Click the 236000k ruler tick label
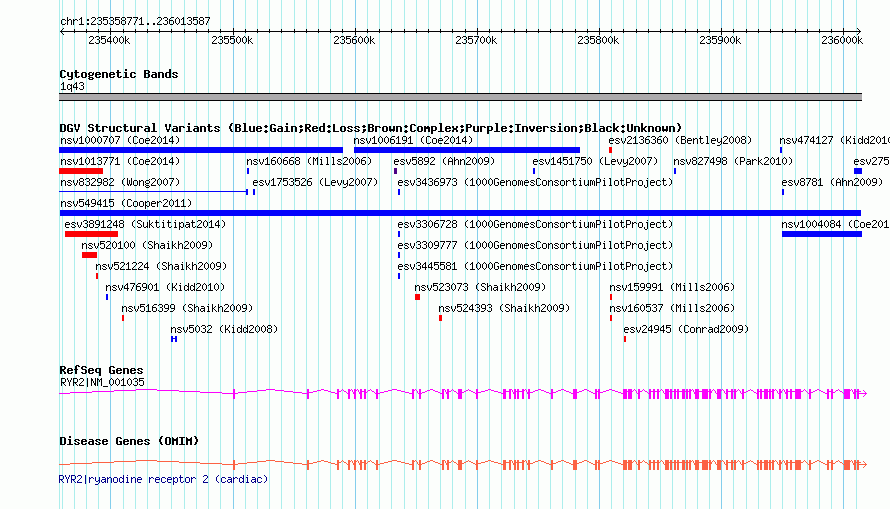 click(x=842, y=40)
